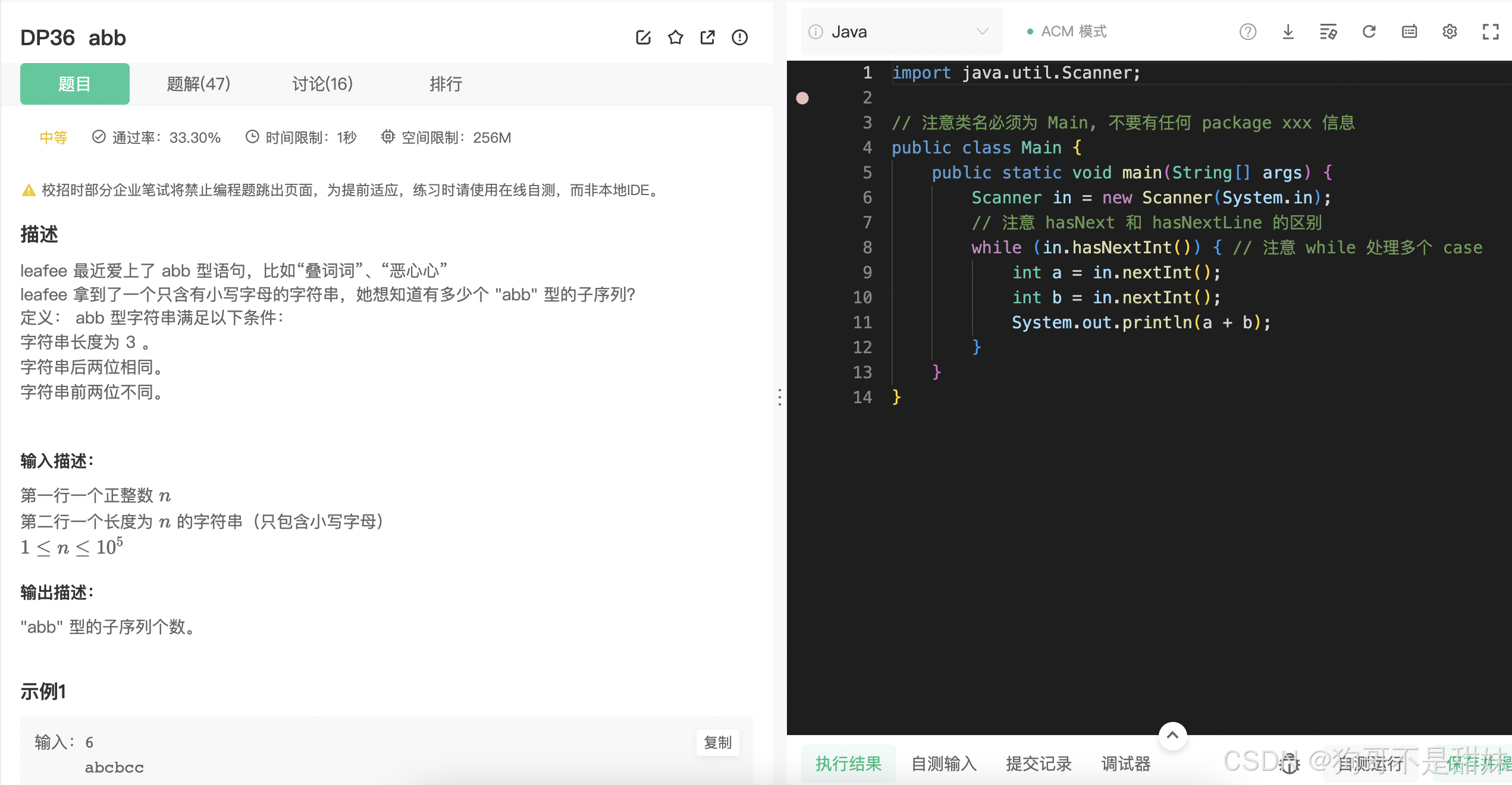Enter fullscreen editor mode

coord(1490,32)
